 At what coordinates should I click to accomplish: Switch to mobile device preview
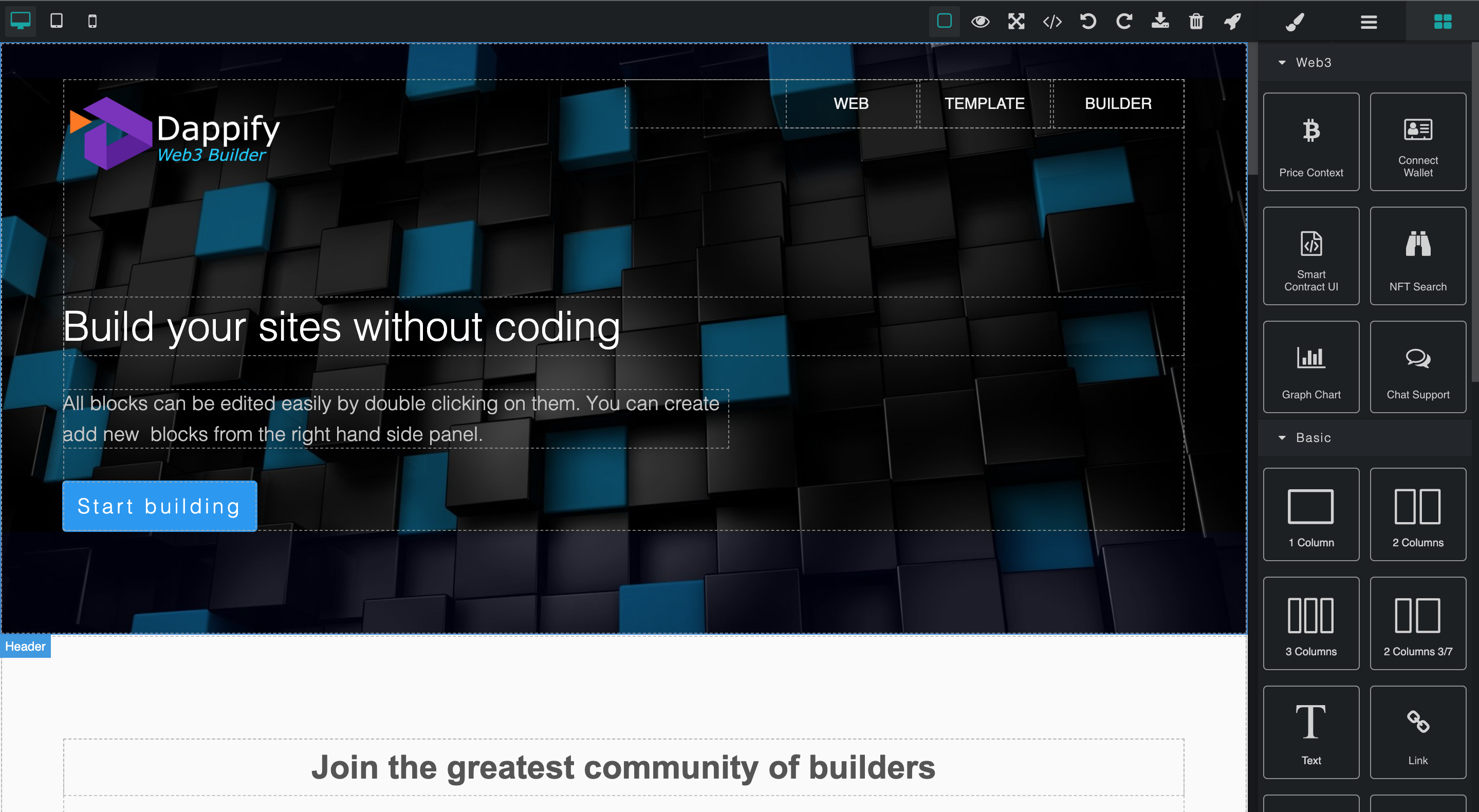point(92,21)
